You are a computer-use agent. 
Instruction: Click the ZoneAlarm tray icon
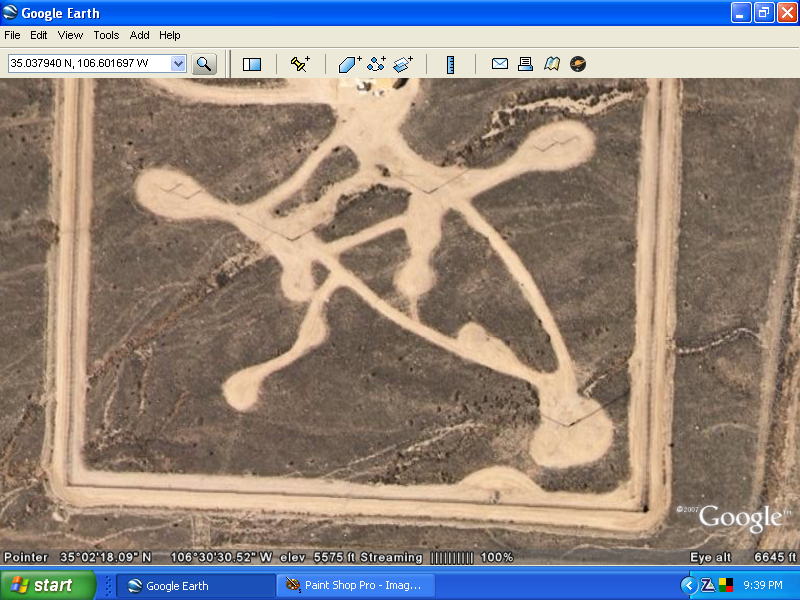click(708, 585)
